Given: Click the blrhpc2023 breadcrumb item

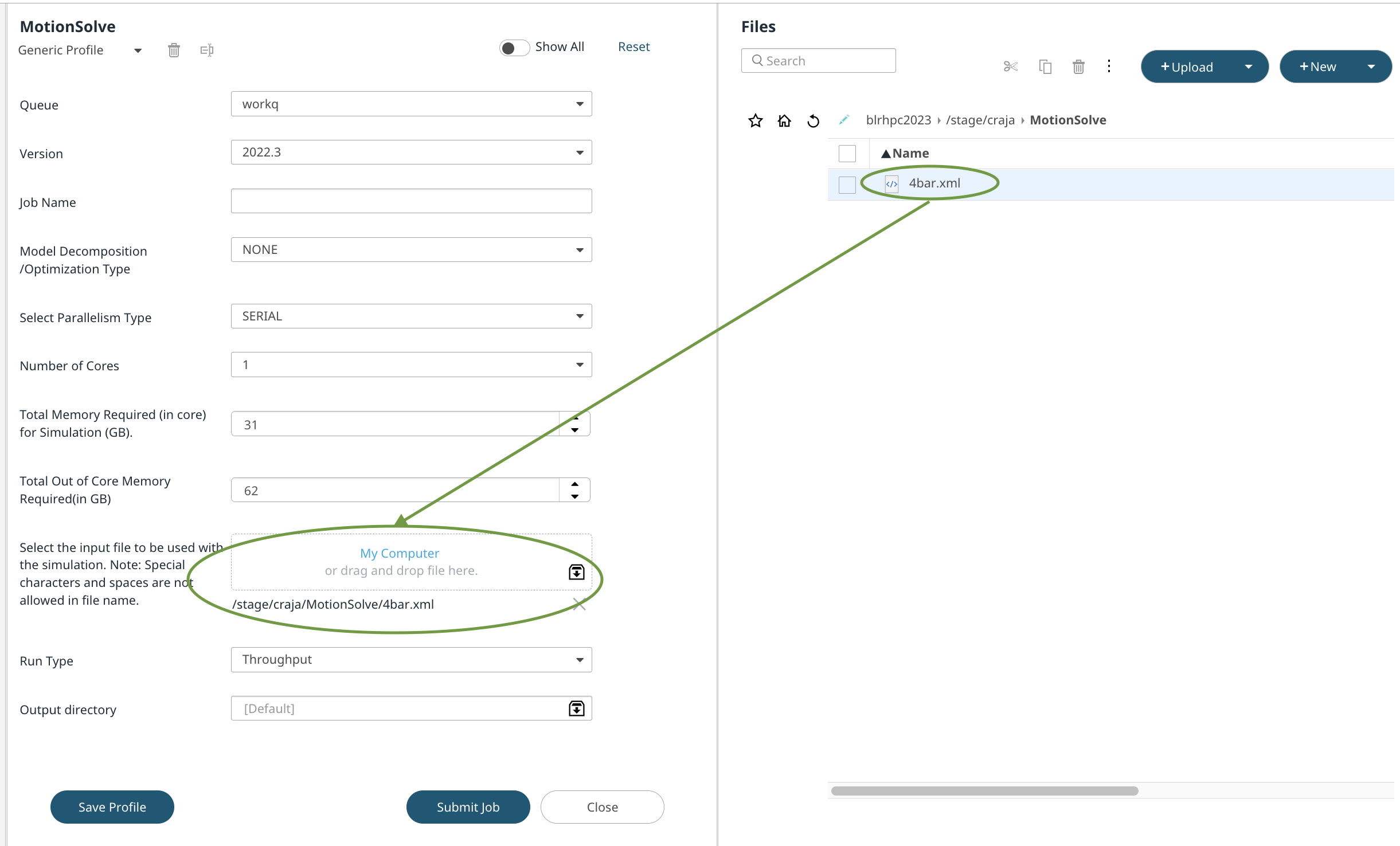Looking at the screenshot, I should tap(898, 120).
